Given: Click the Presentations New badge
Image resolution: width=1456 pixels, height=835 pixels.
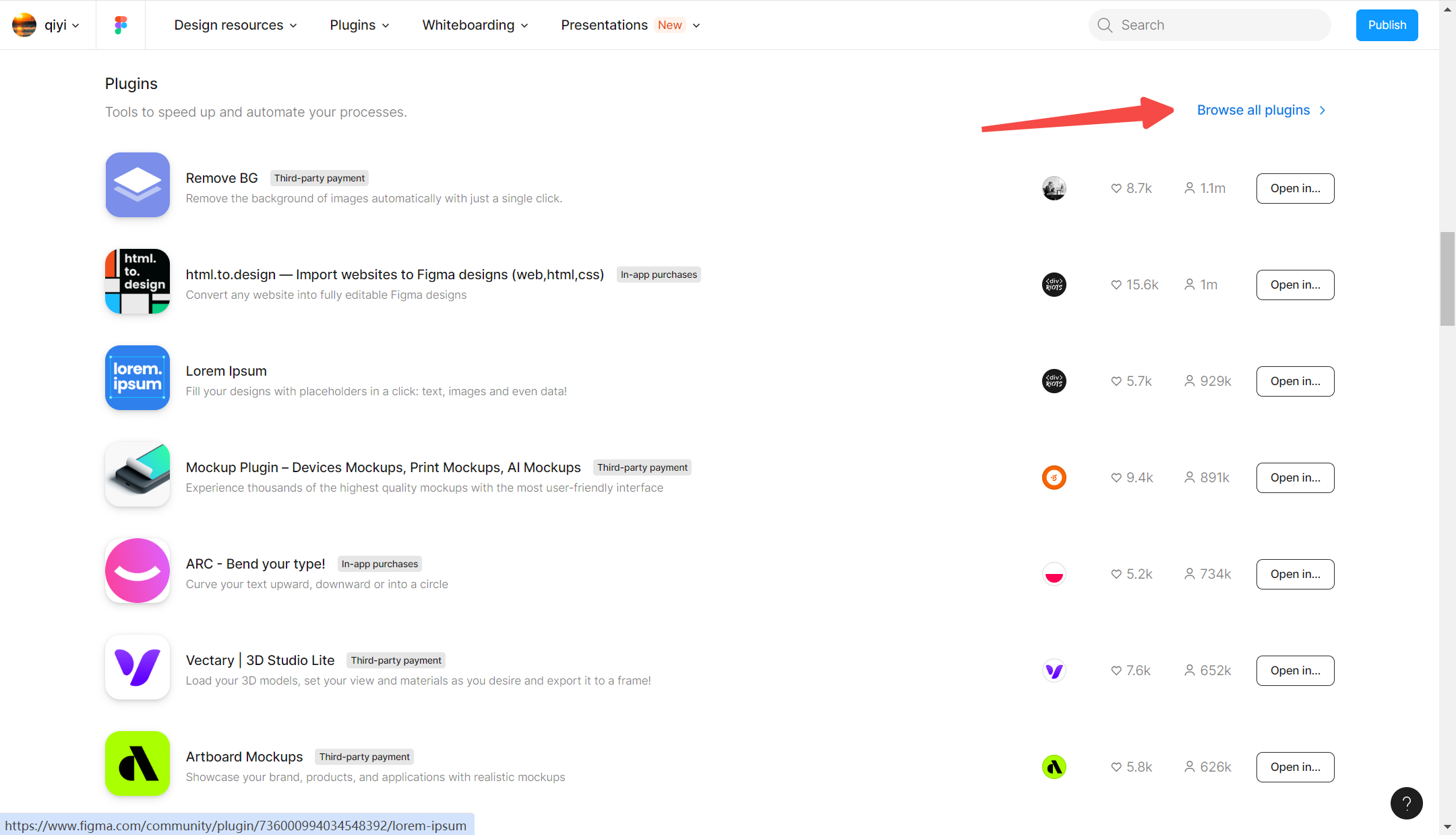Looking at the screenshot, I should point(670,25).
